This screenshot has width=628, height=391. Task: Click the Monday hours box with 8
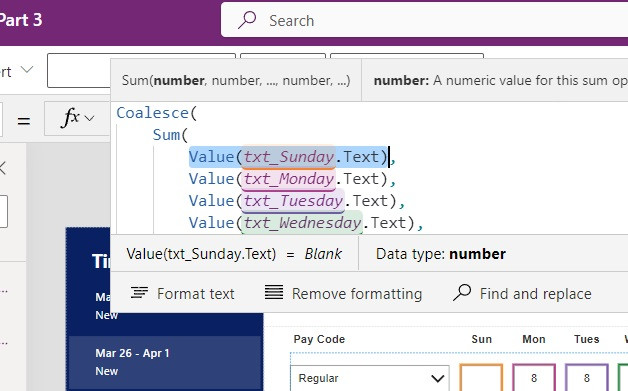click(534, 377)
